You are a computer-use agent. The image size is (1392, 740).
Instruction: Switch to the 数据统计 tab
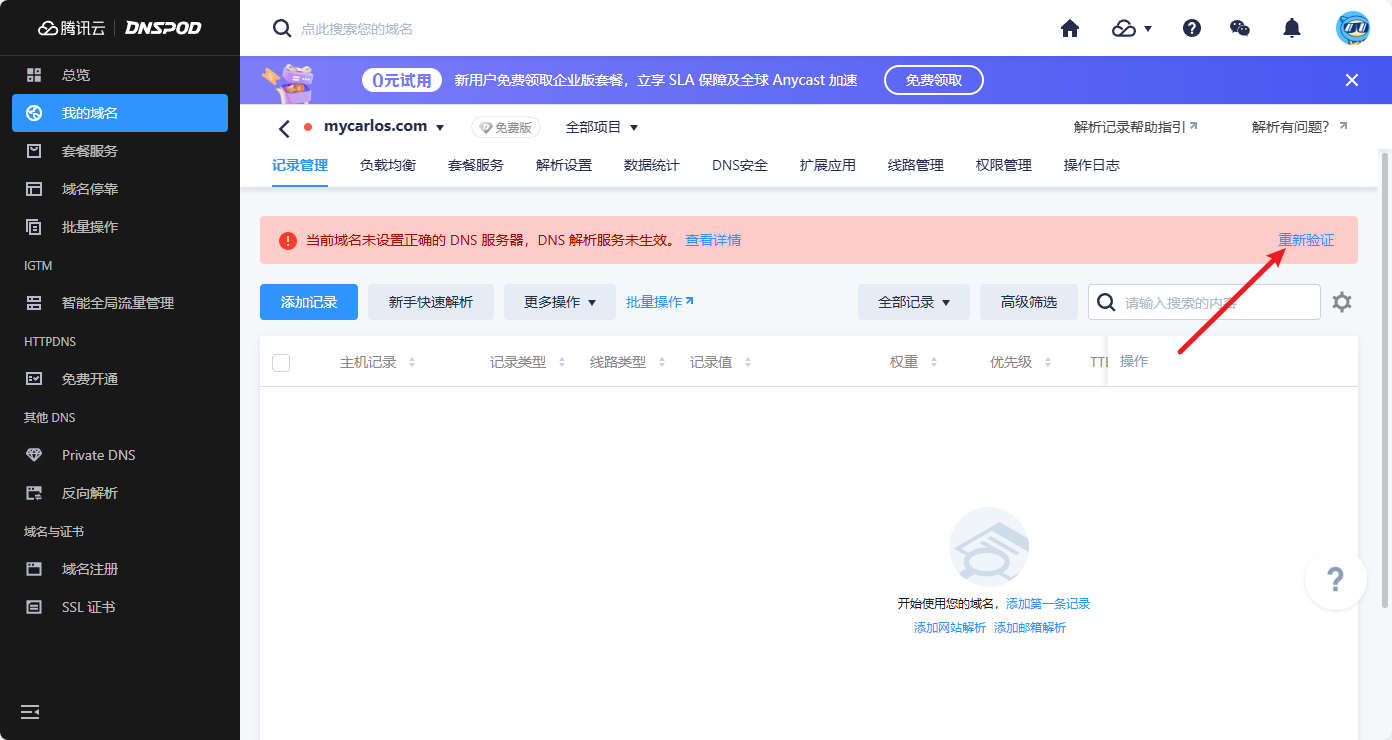point(652,165)
